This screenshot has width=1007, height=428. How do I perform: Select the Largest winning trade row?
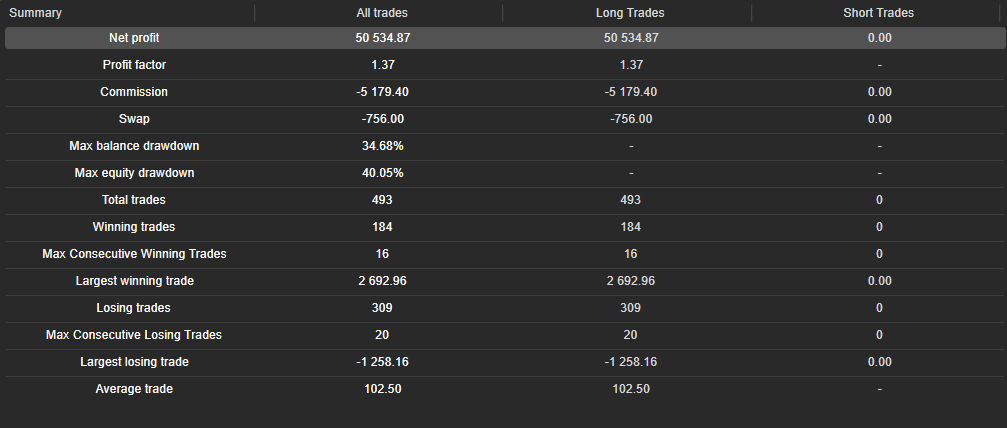point(134,281)
